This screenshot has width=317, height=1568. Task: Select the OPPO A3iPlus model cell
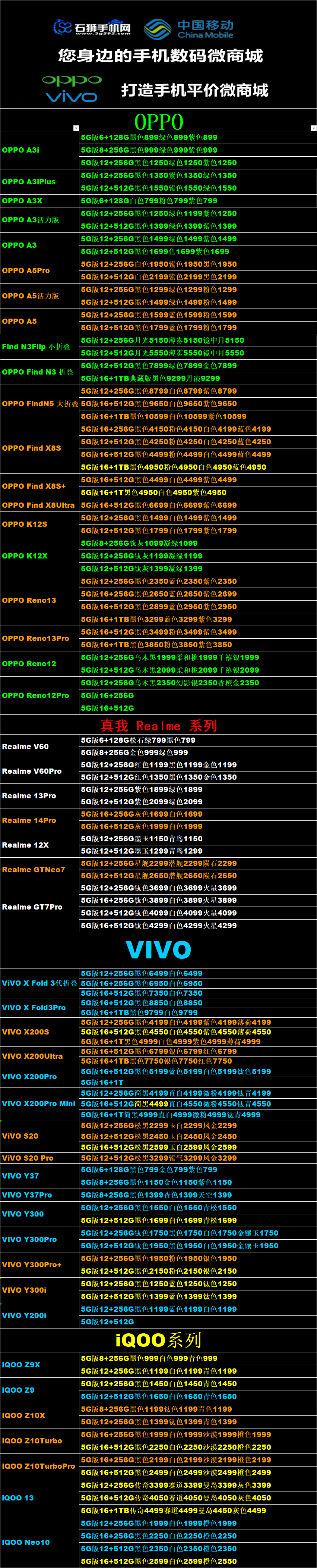40,181
